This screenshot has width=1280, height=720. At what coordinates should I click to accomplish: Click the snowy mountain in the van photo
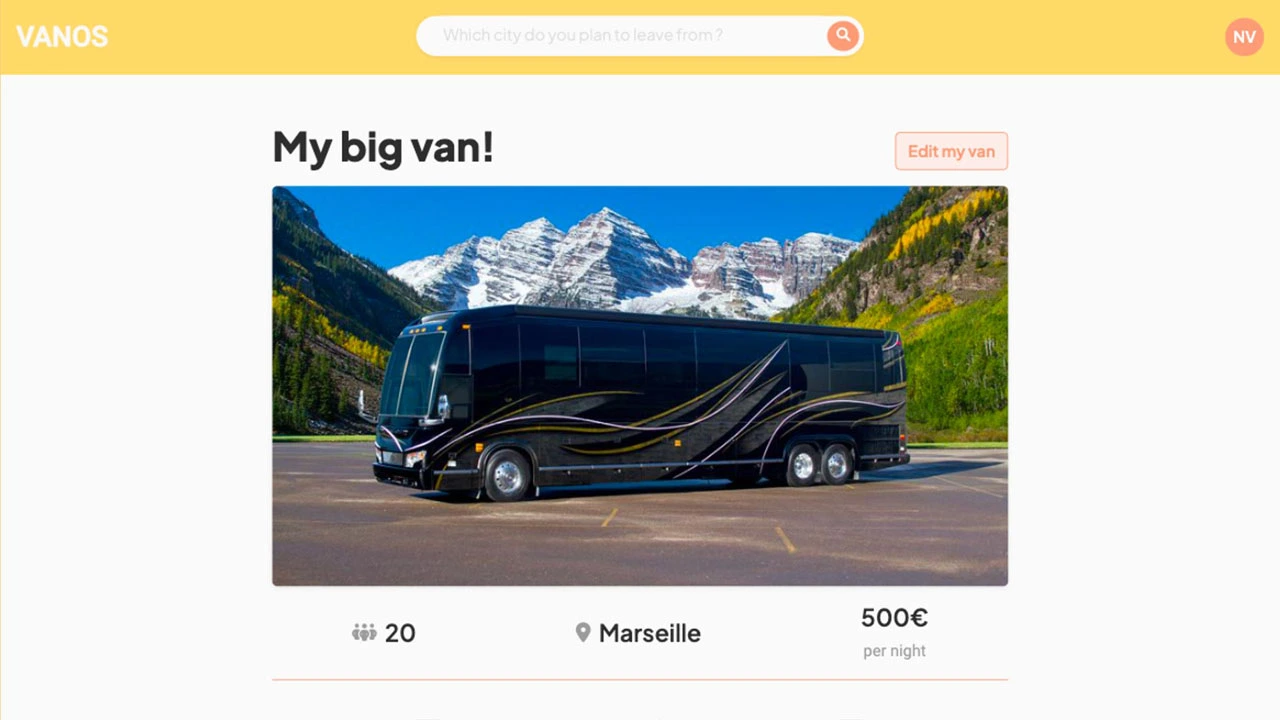click(x=610, y=260)
